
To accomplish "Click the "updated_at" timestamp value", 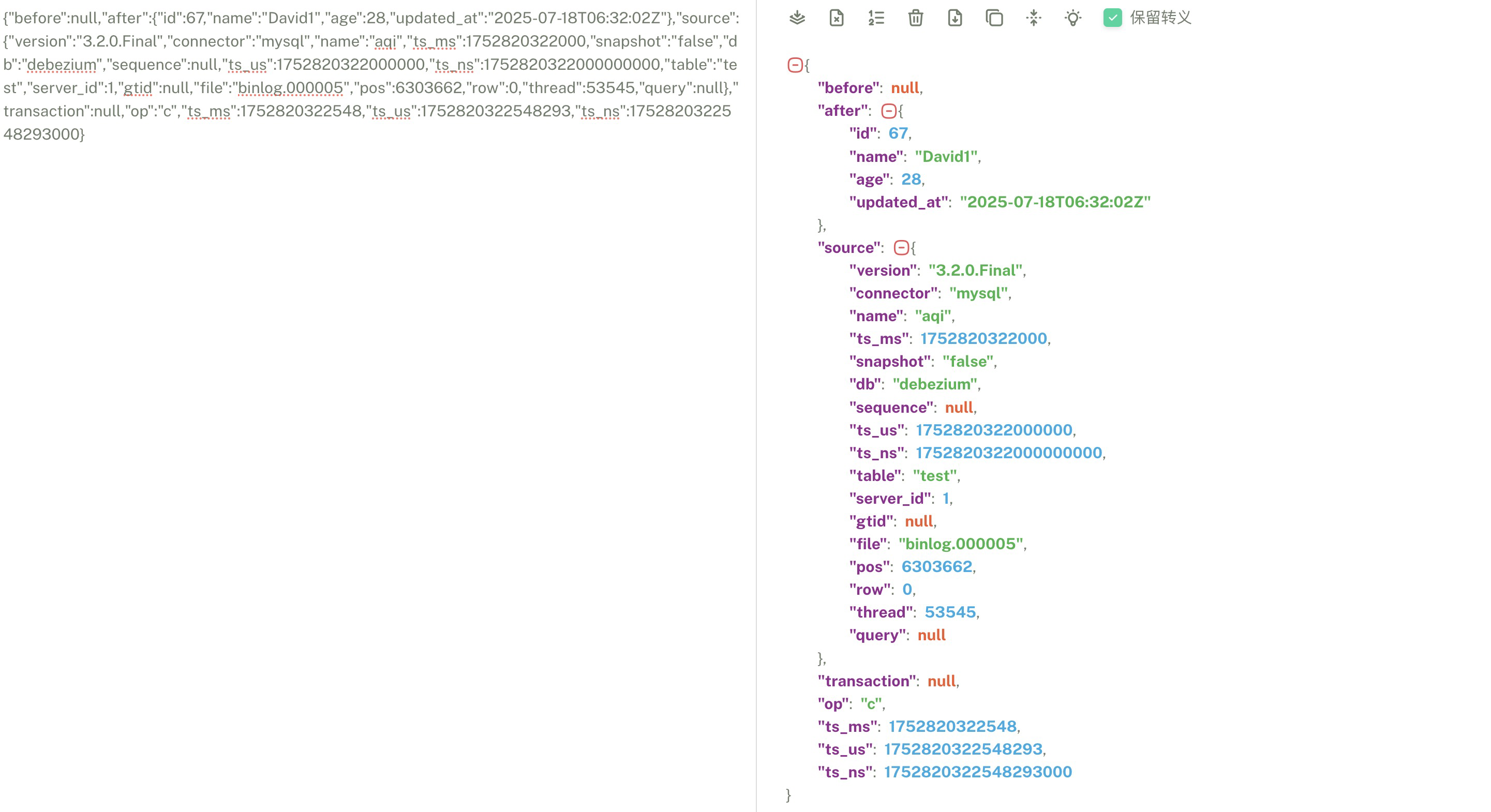I will point(1054,202).
